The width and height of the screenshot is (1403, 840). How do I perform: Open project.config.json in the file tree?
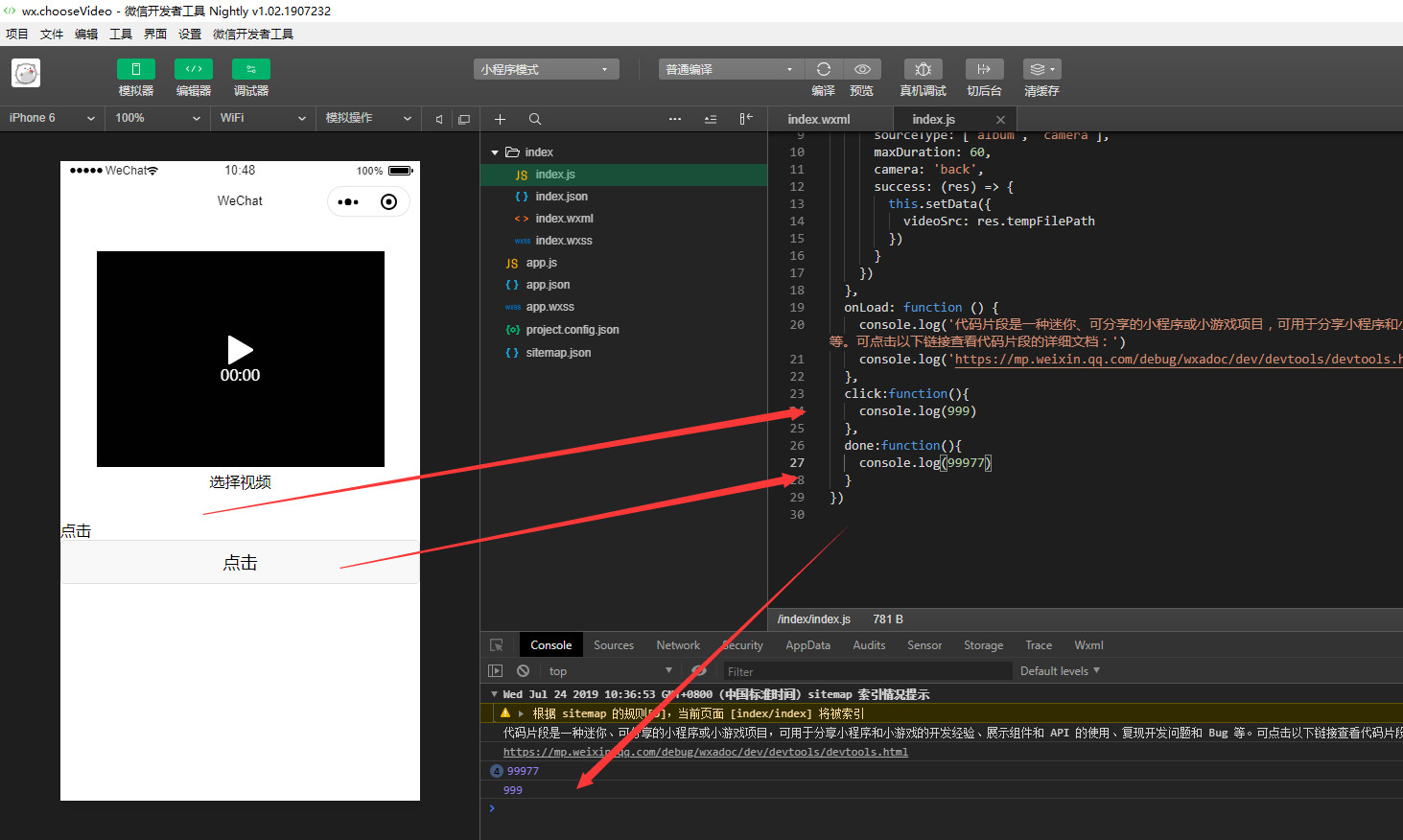pyautogui.click(x=623, y=330)
